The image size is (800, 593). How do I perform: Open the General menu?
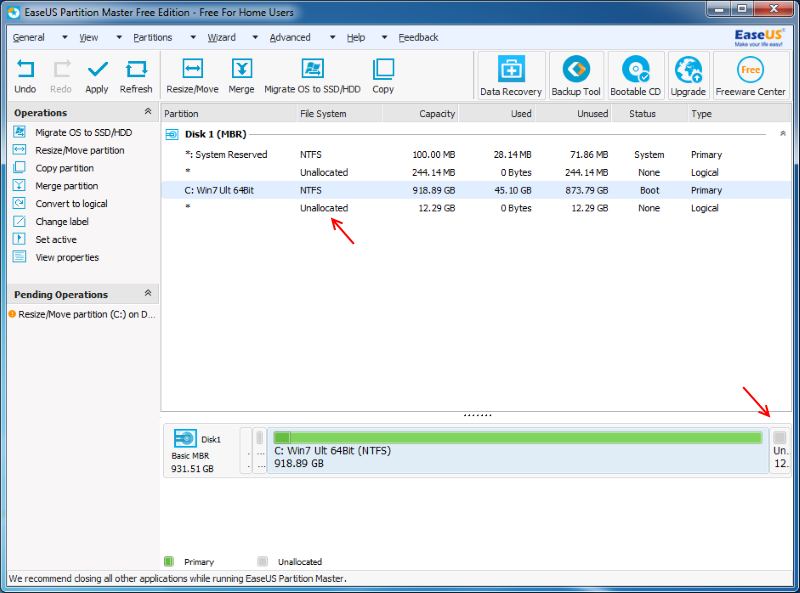pos(29,37)
